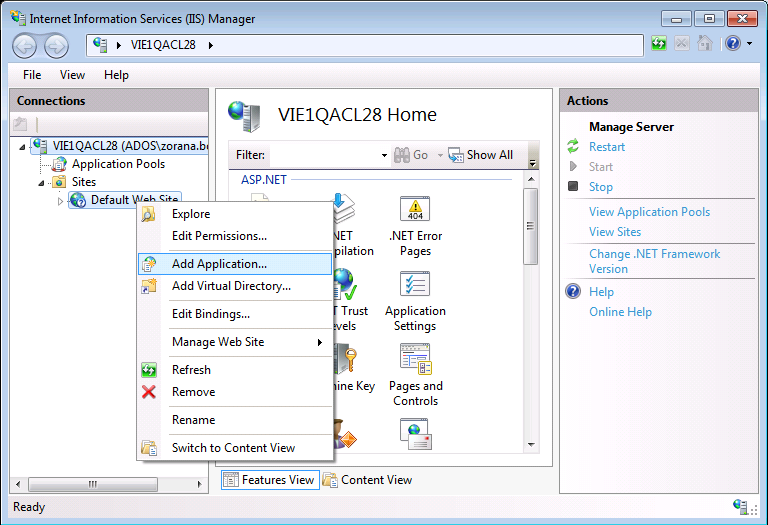
Task: Click the Stop server icon in Actions
Action: click(x=573, y=186)
